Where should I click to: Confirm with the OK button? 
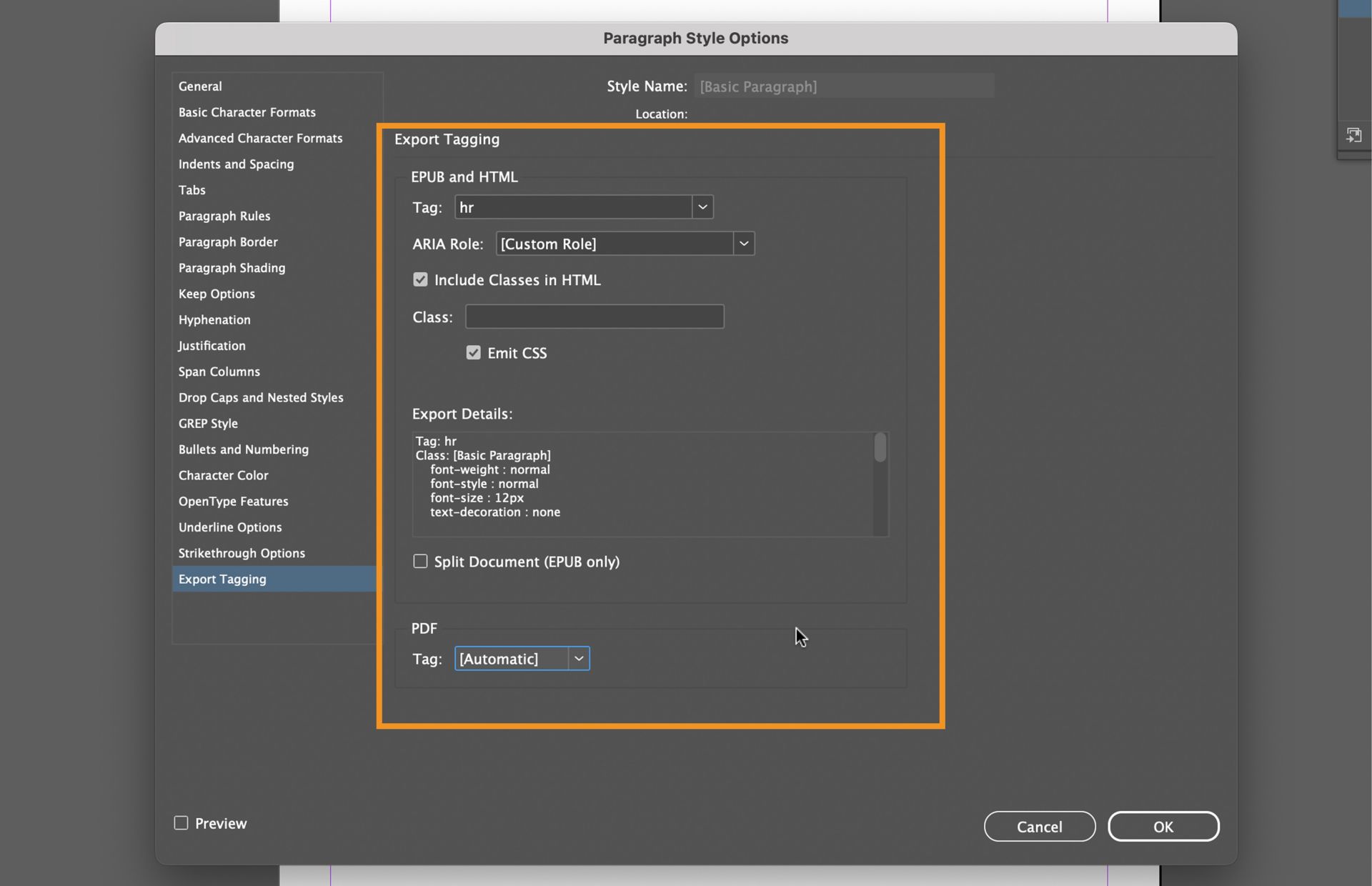click(x=1163, y=827)
